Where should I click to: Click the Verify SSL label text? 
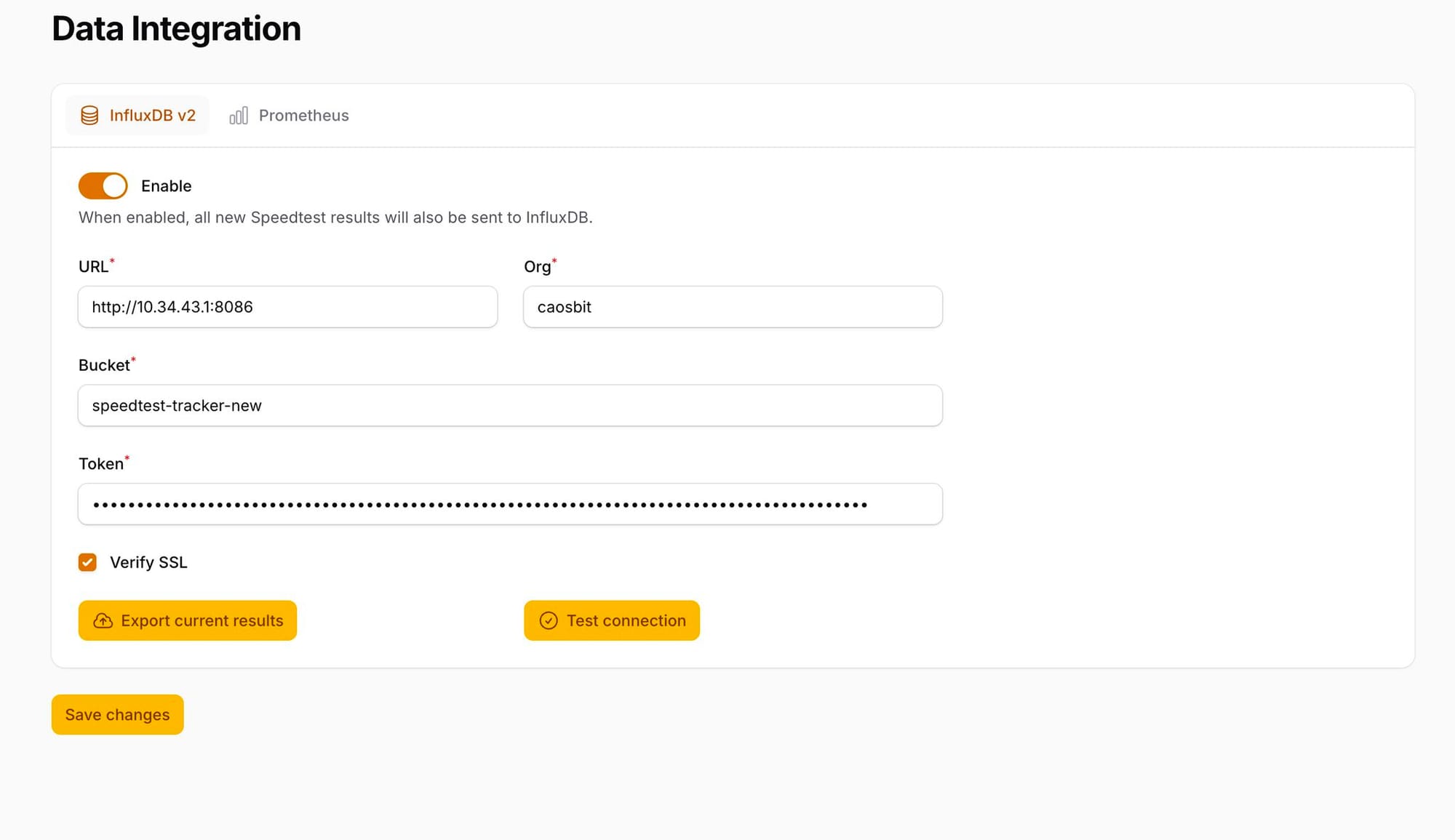tap(148, 562)
